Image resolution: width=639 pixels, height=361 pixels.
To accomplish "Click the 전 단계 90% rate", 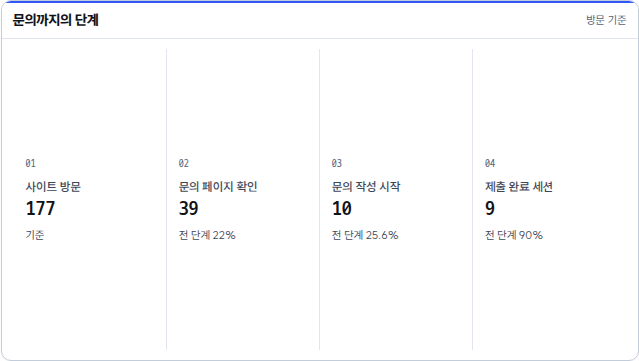I will coord(514,235).
